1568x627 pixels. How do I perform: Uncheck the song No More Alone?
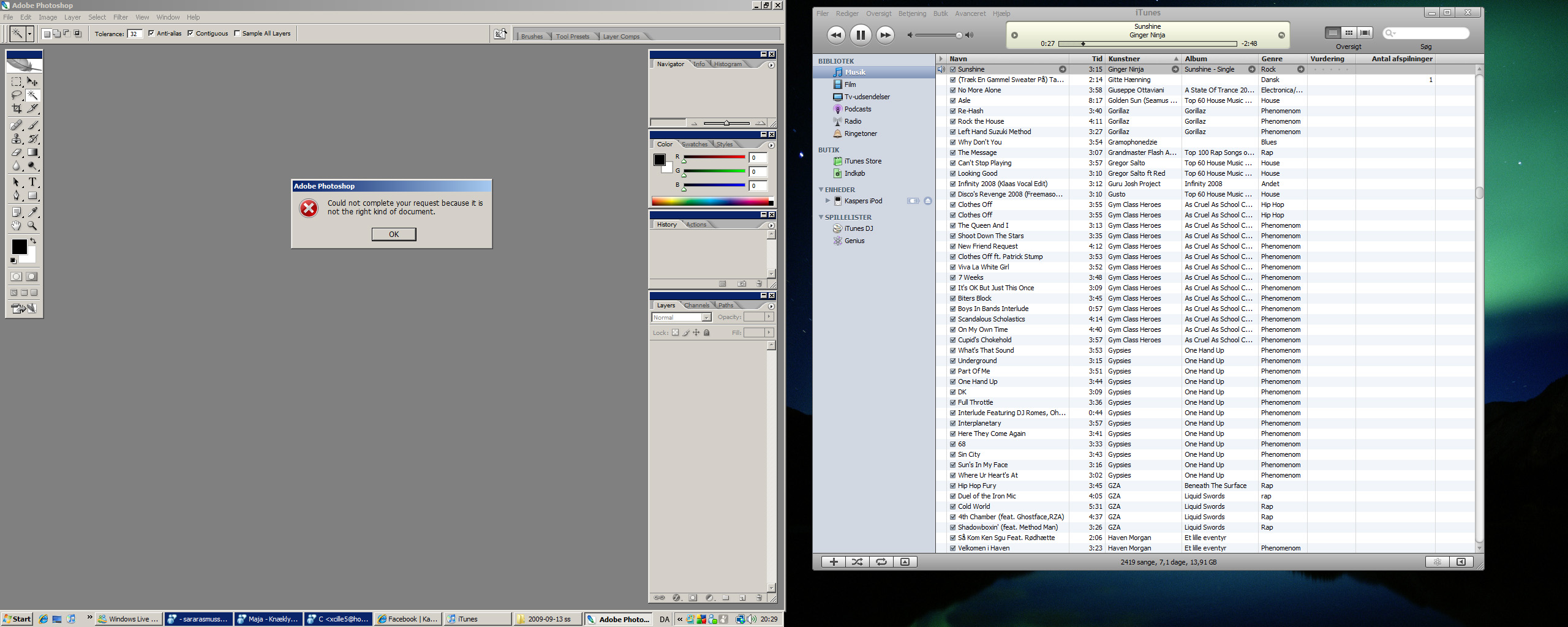pos(952,90)
